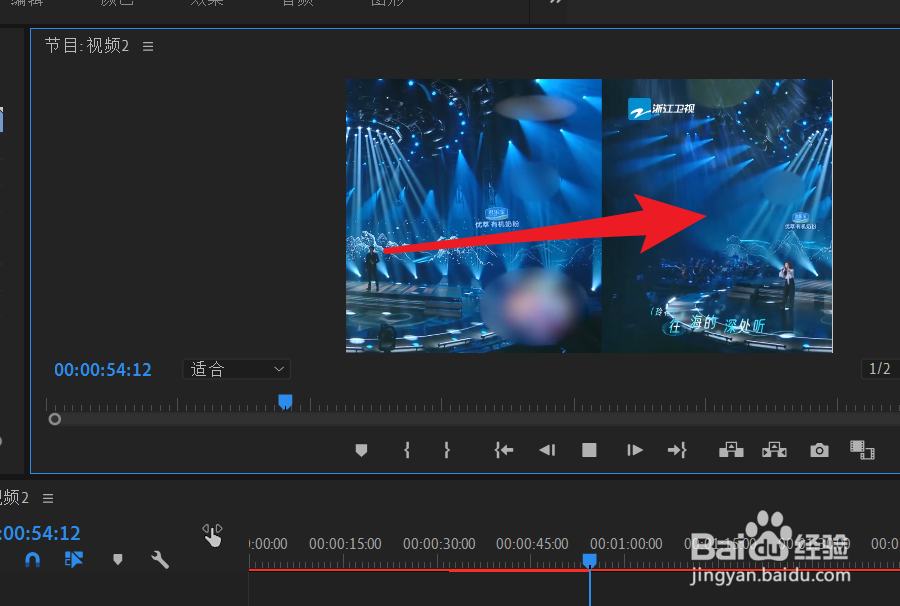
Task: Step forward one frame
Action: click(x=634, y=450)
